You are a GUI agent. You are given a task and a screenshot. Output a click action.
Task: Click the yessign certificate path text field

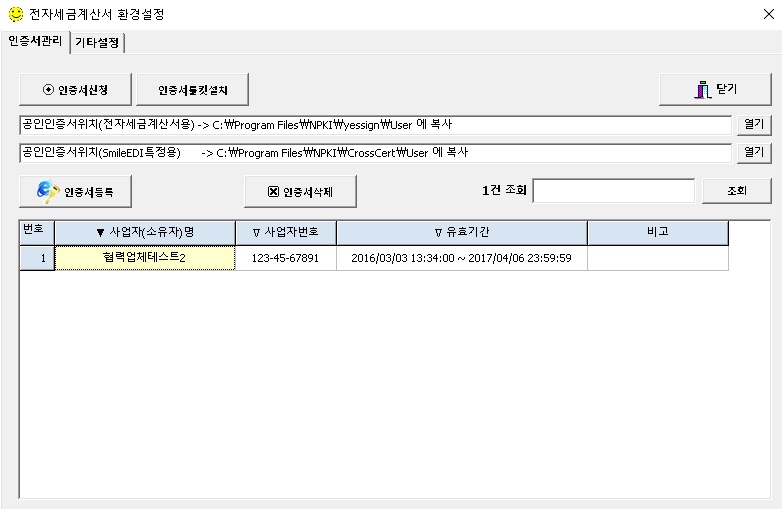click(x=375, y=125)
